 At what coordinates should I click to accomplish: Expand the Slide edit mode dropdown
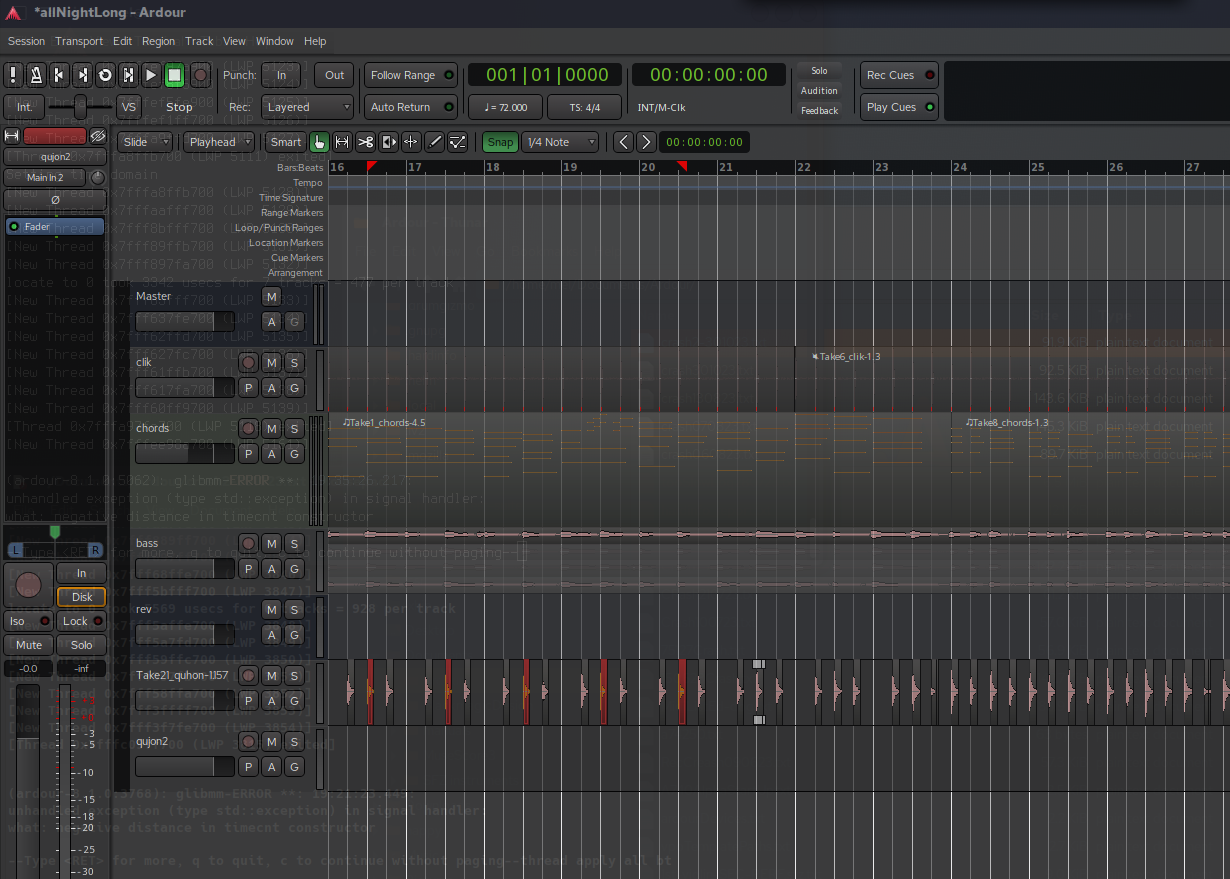[145, 142]
